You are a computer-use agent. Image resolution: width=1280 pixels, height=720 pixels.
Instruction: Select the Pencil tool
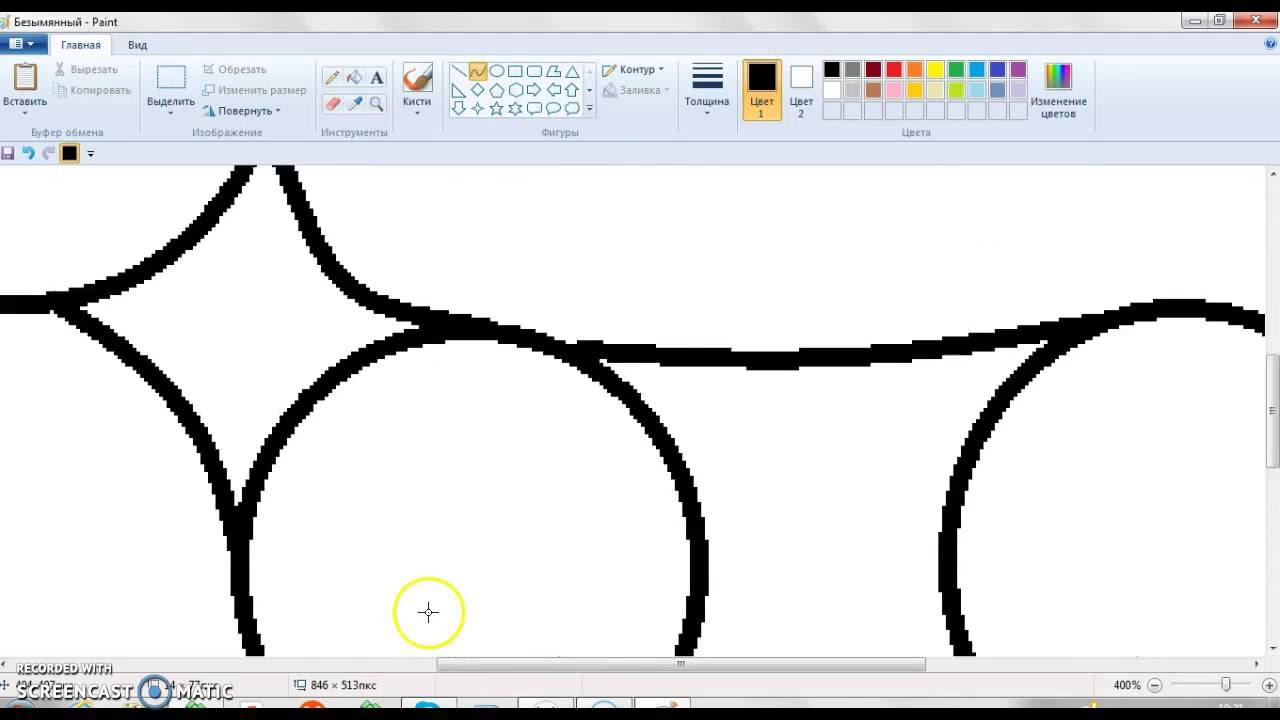point(332,78)
